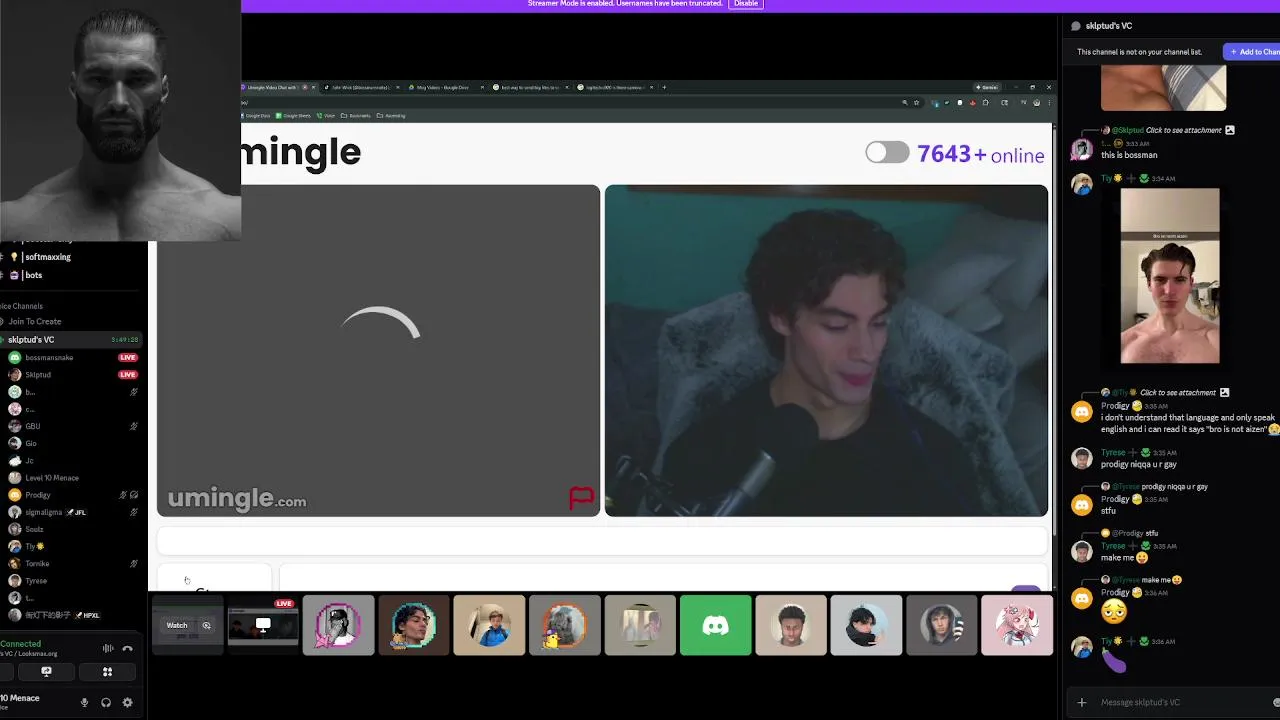The width and height of the screenshot is (1280, 720).
Task: Toggle the umingle switch beside online count
Action: [x=887, y=153]
